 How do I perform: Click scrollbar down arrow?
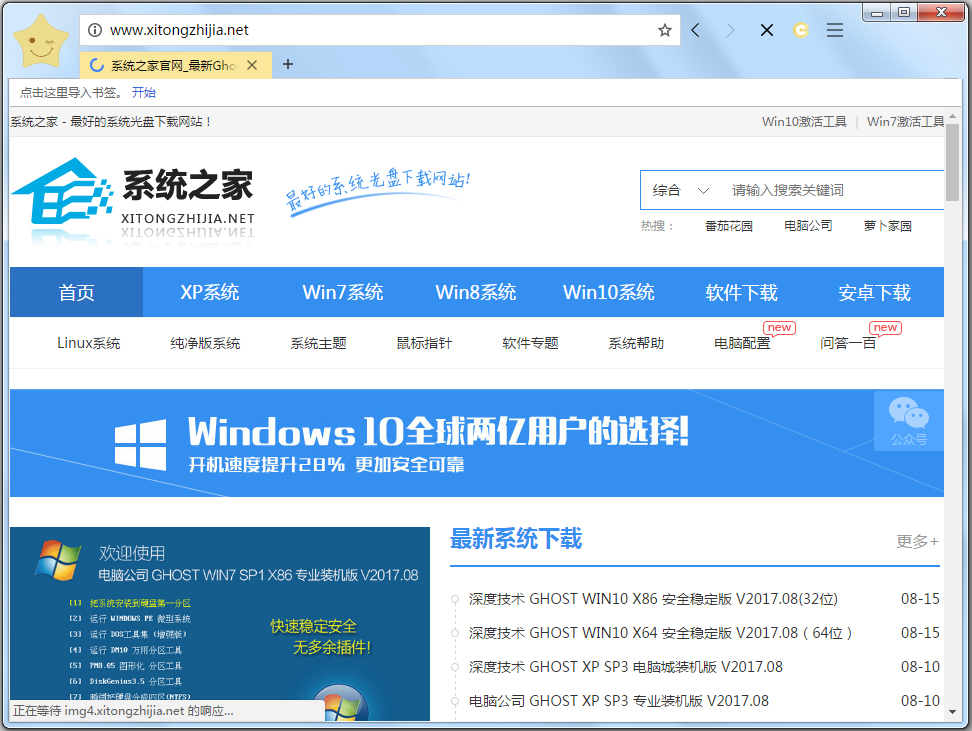click(x=952, y=712)
